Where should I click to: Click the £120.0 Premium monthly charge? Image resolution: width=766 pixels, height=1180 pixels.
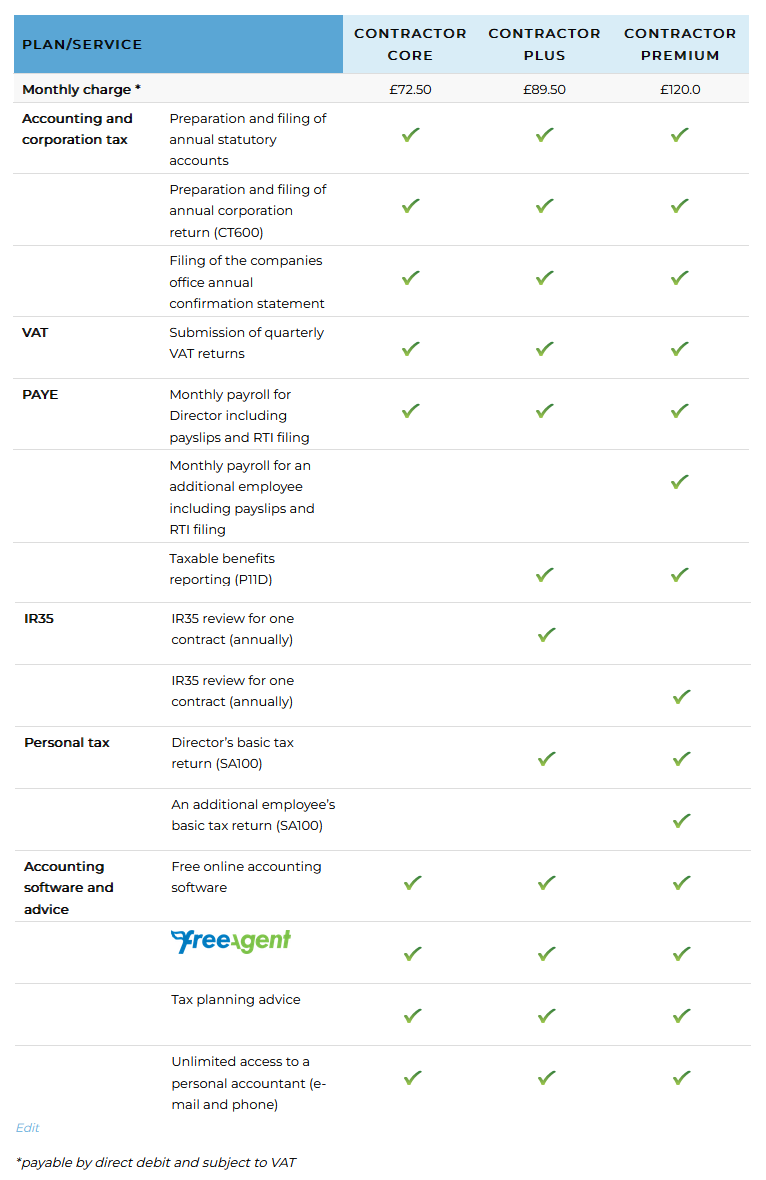(680, 89)
